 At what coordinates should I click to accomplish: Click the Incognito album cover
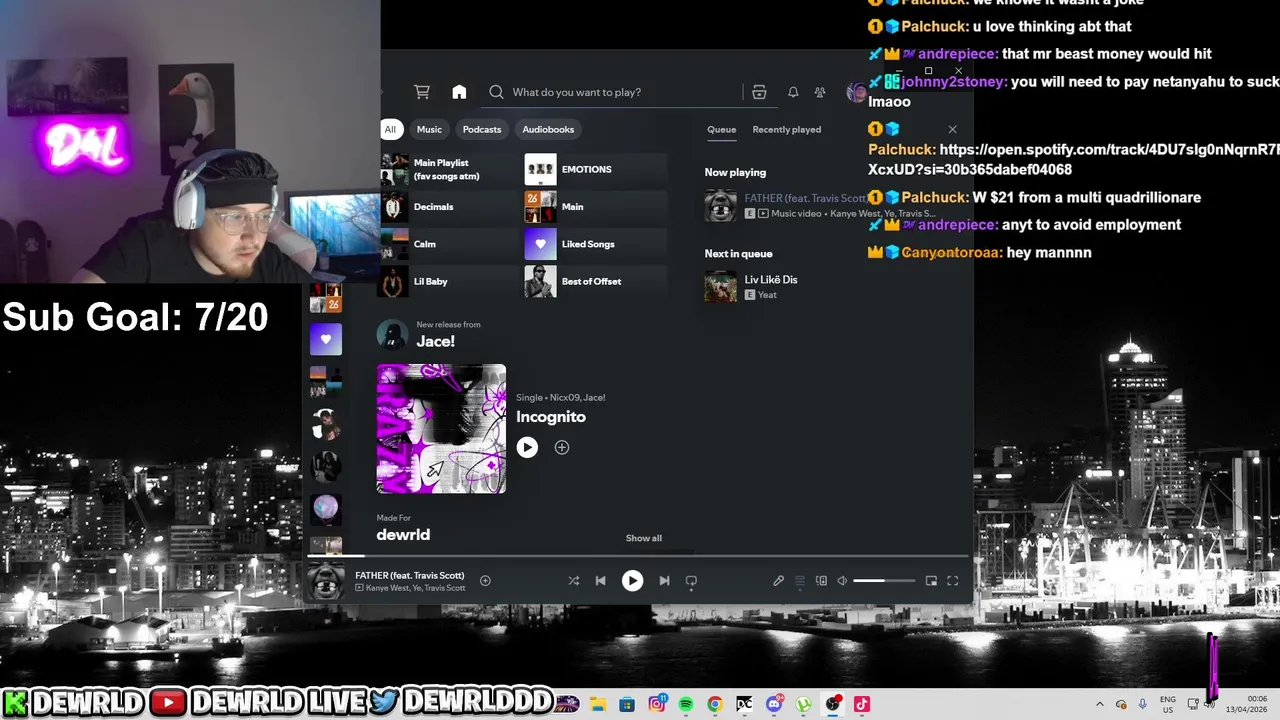coord(441,429)
